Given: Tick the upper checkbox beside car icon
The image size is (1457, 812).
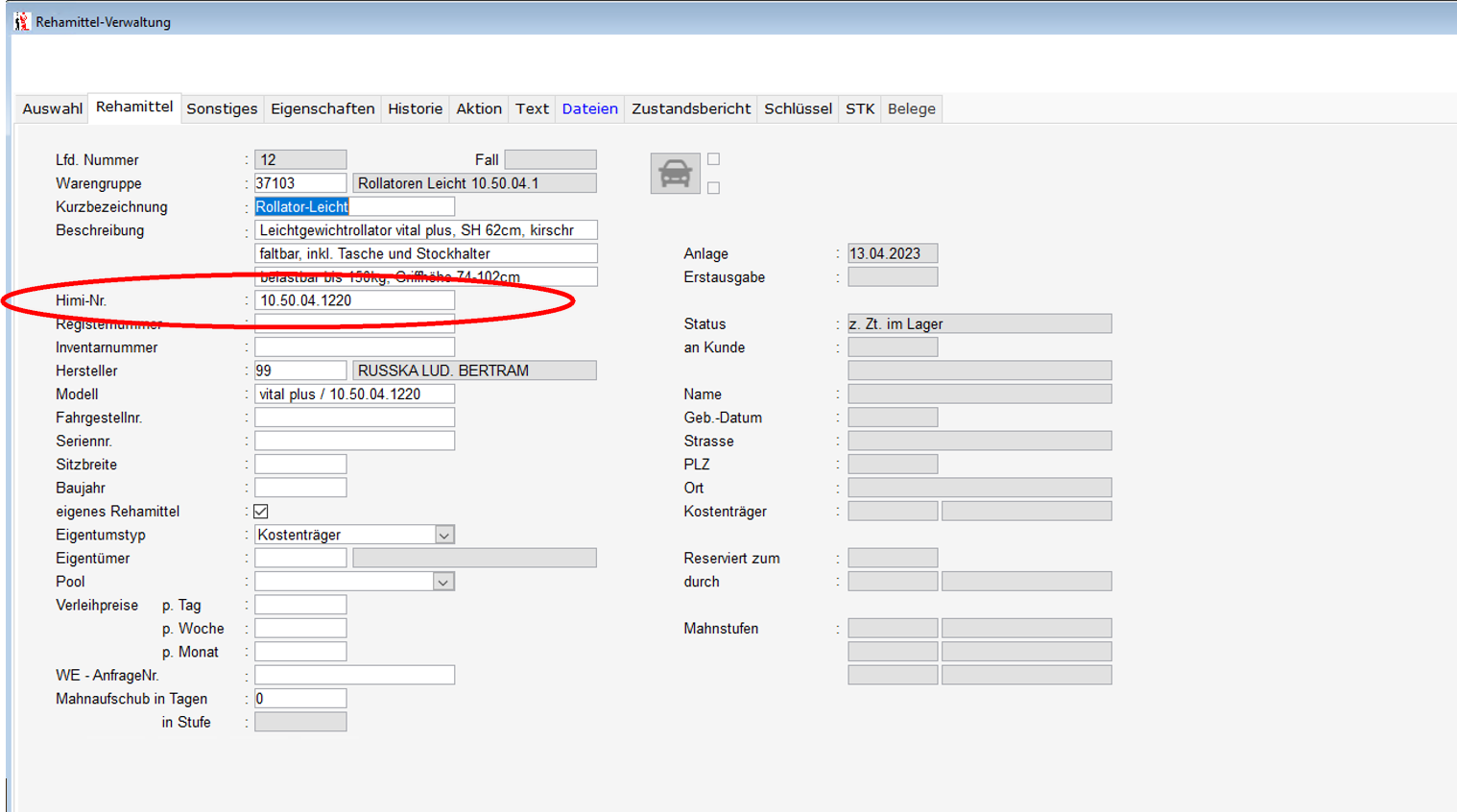Looking at the screenshot, I should [713, 159].
